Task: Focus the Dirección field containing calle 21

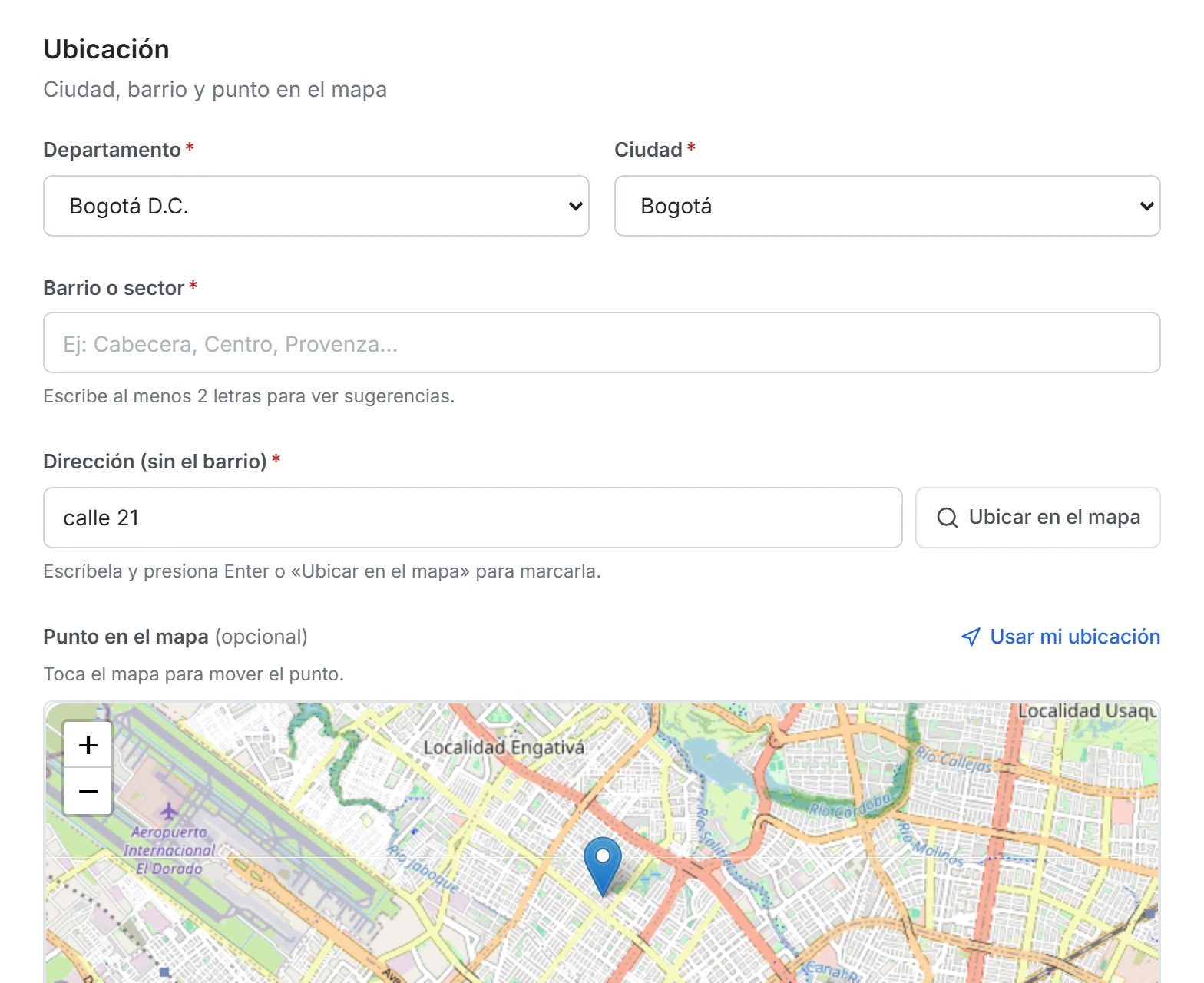Action: (x=473, y=518)
